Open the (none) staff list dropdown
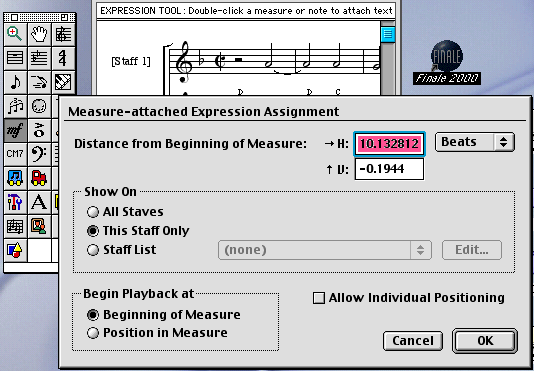 coord(325,250)
